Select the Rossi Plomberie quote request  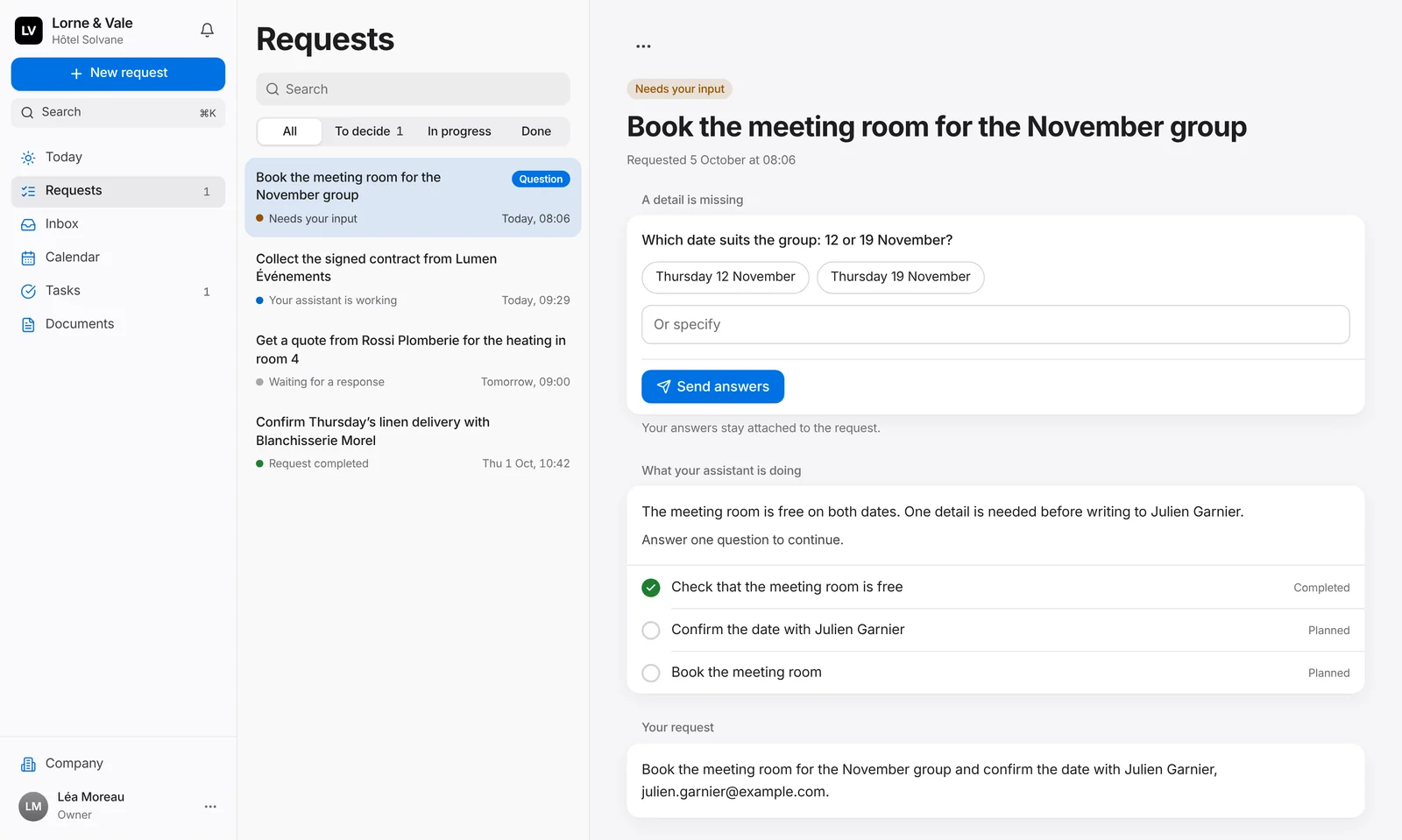tap(413, 360)
